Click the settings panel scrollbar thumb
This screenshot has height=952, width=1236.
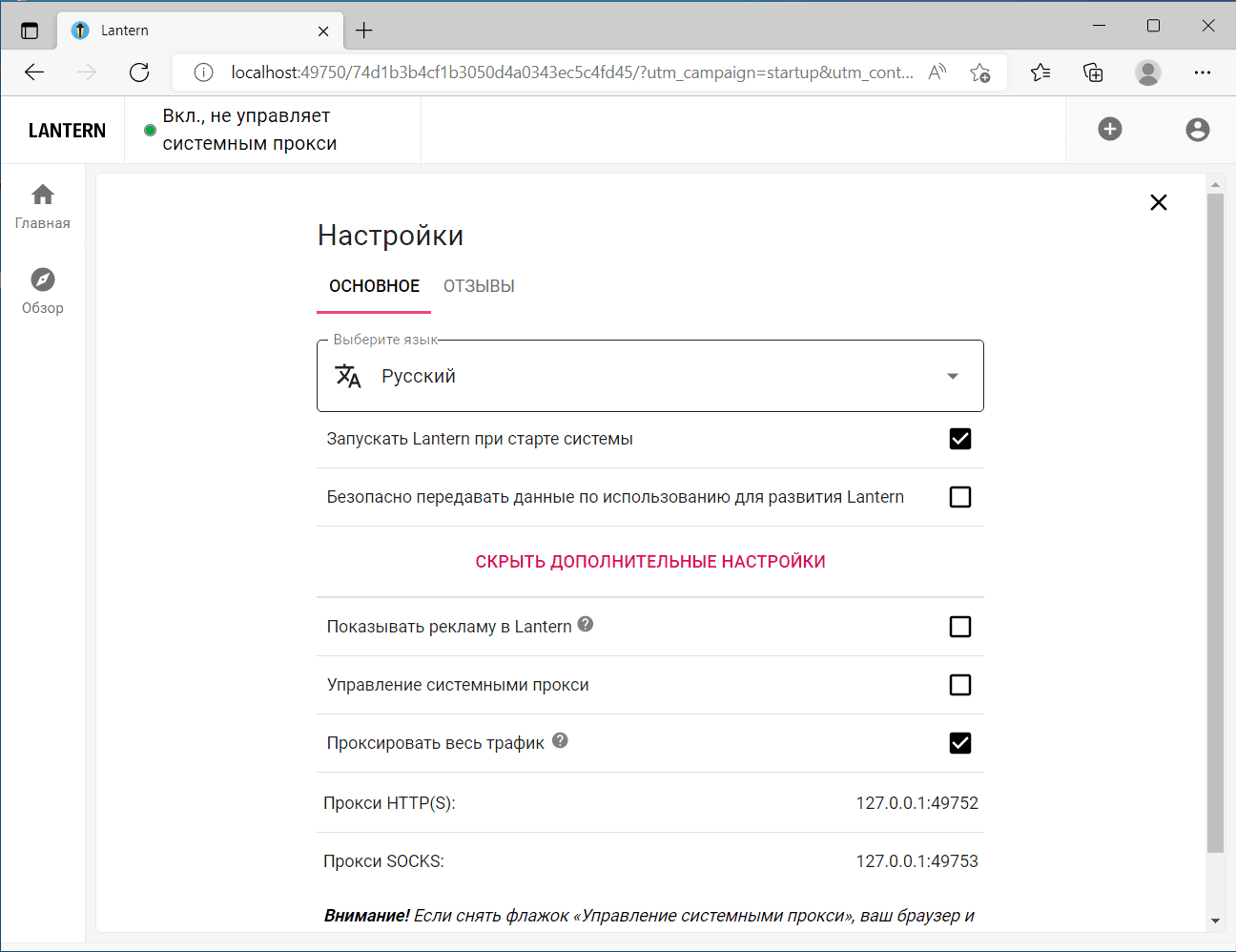pyautogui.click(x=1215, y=523)
